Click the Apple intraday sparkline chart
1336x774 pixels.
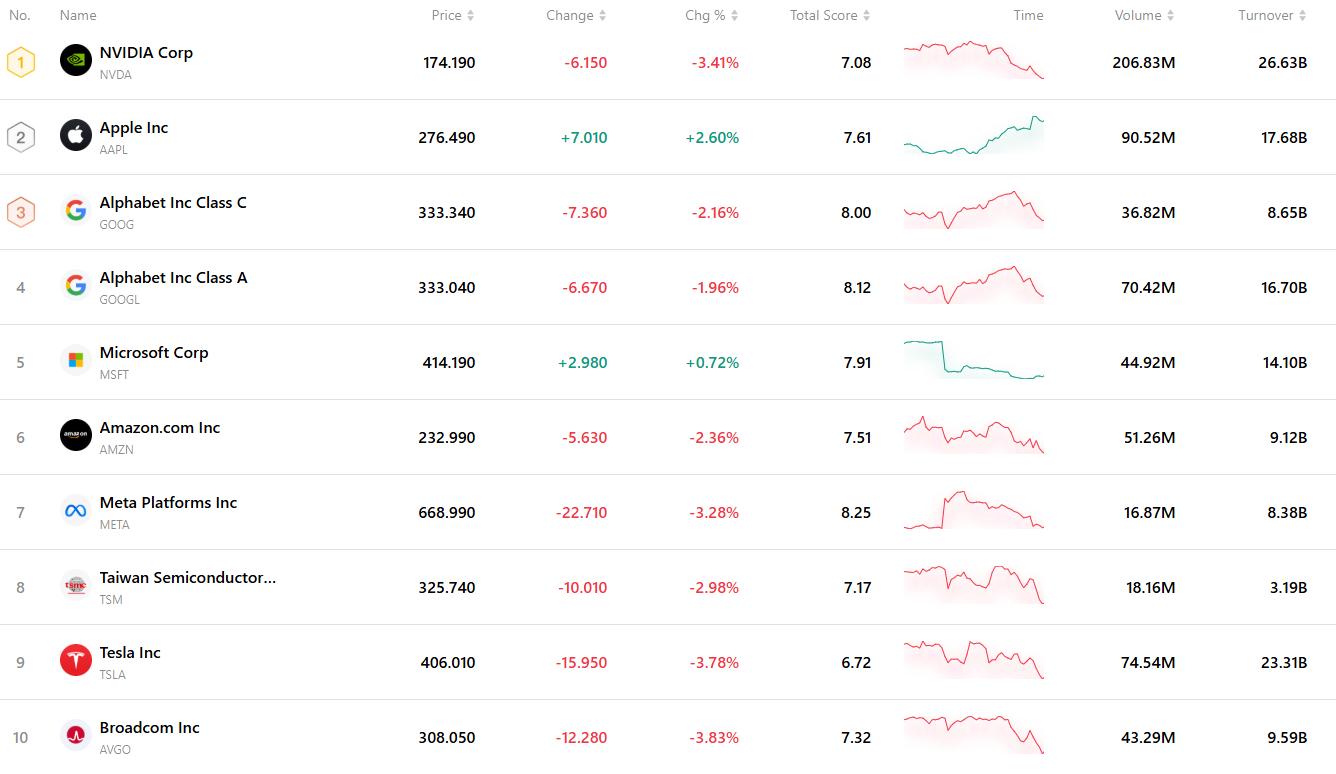tap(973, 136)
